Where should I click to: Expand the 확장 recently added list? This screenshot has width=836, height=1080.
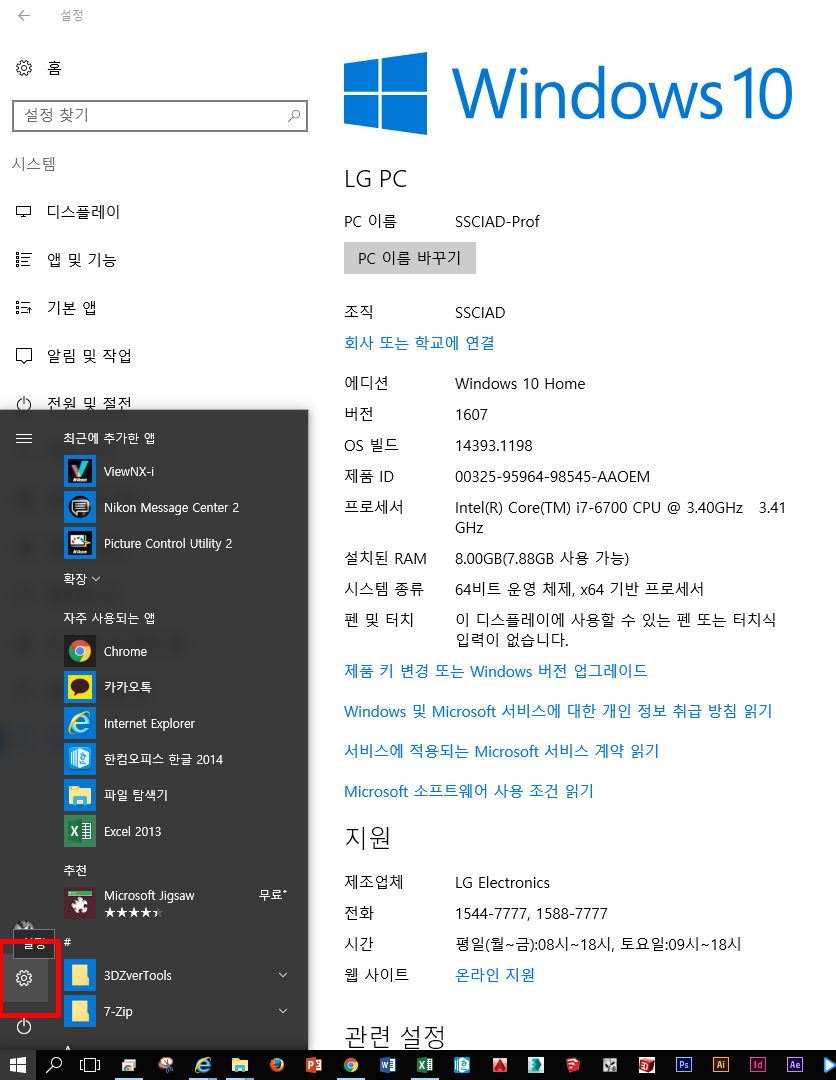click(82, 579)
